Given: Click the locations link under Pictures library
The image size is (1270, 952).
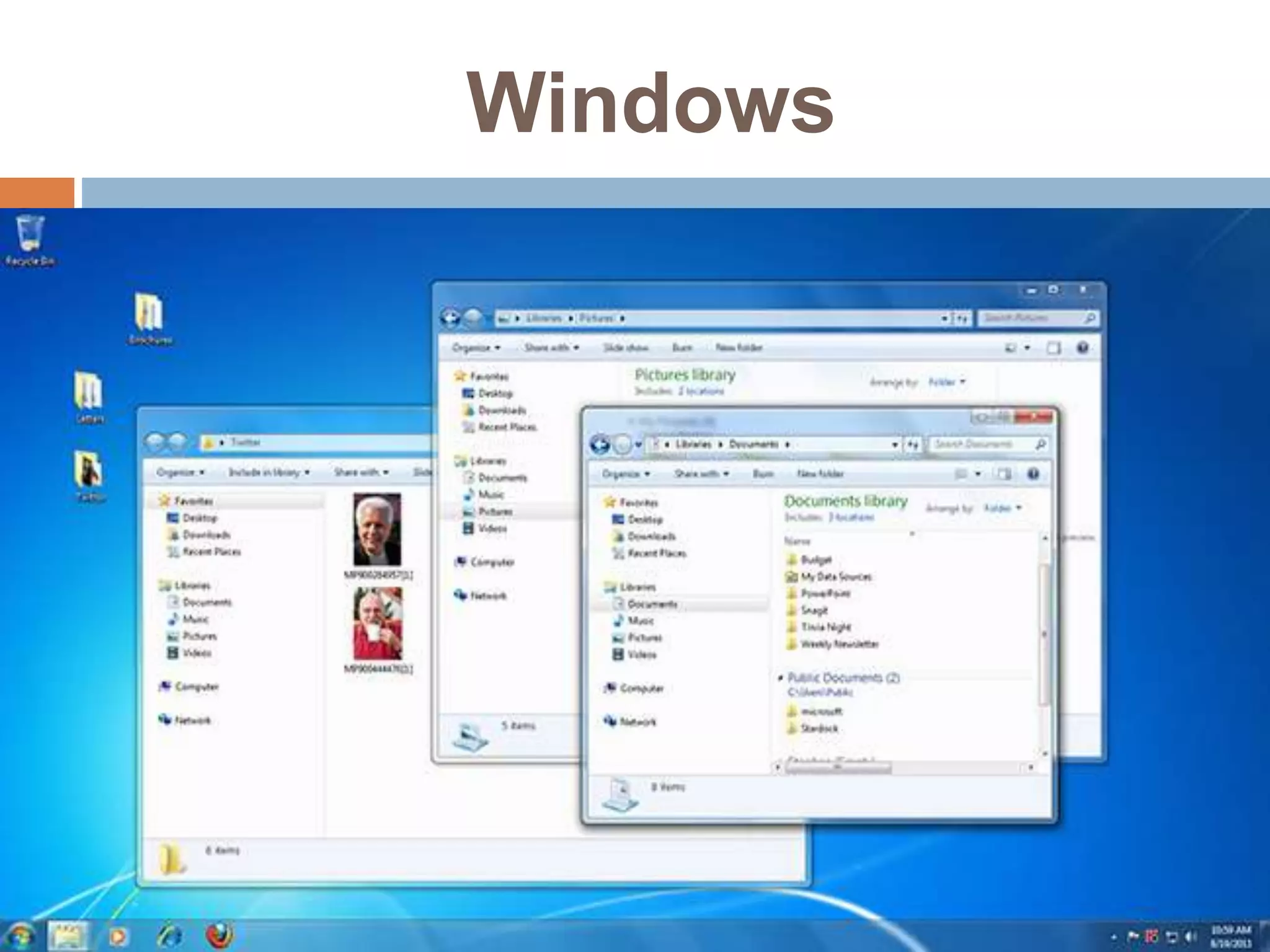Looking at the screenshot, I should click(x=701, y=391).
